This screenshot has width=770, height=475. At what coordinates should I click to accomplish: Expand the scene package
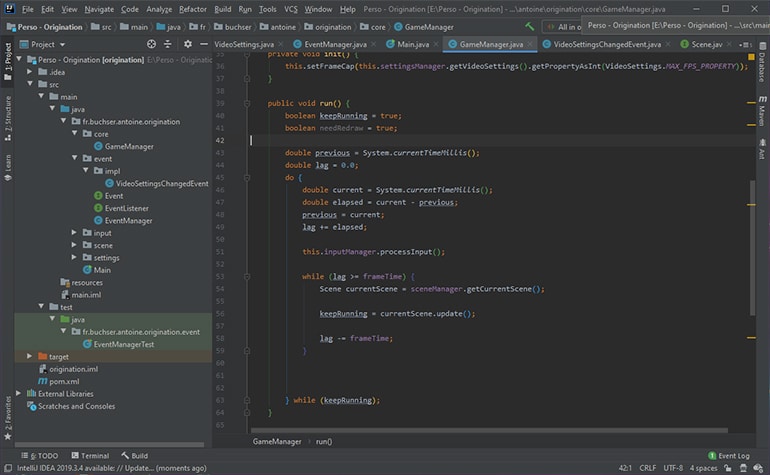click(x=75, y=245)
